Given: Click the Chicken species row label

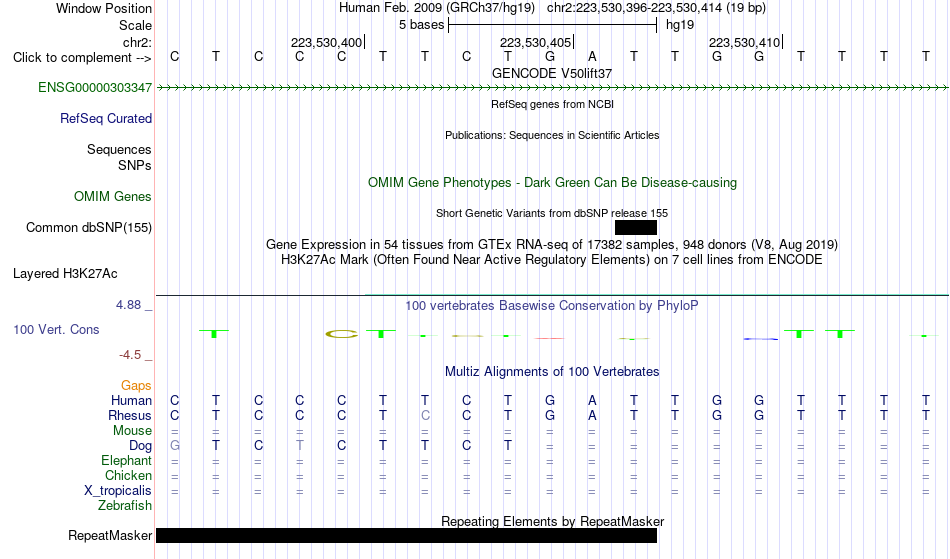Looking at the screenshot, I should (128, 476).
